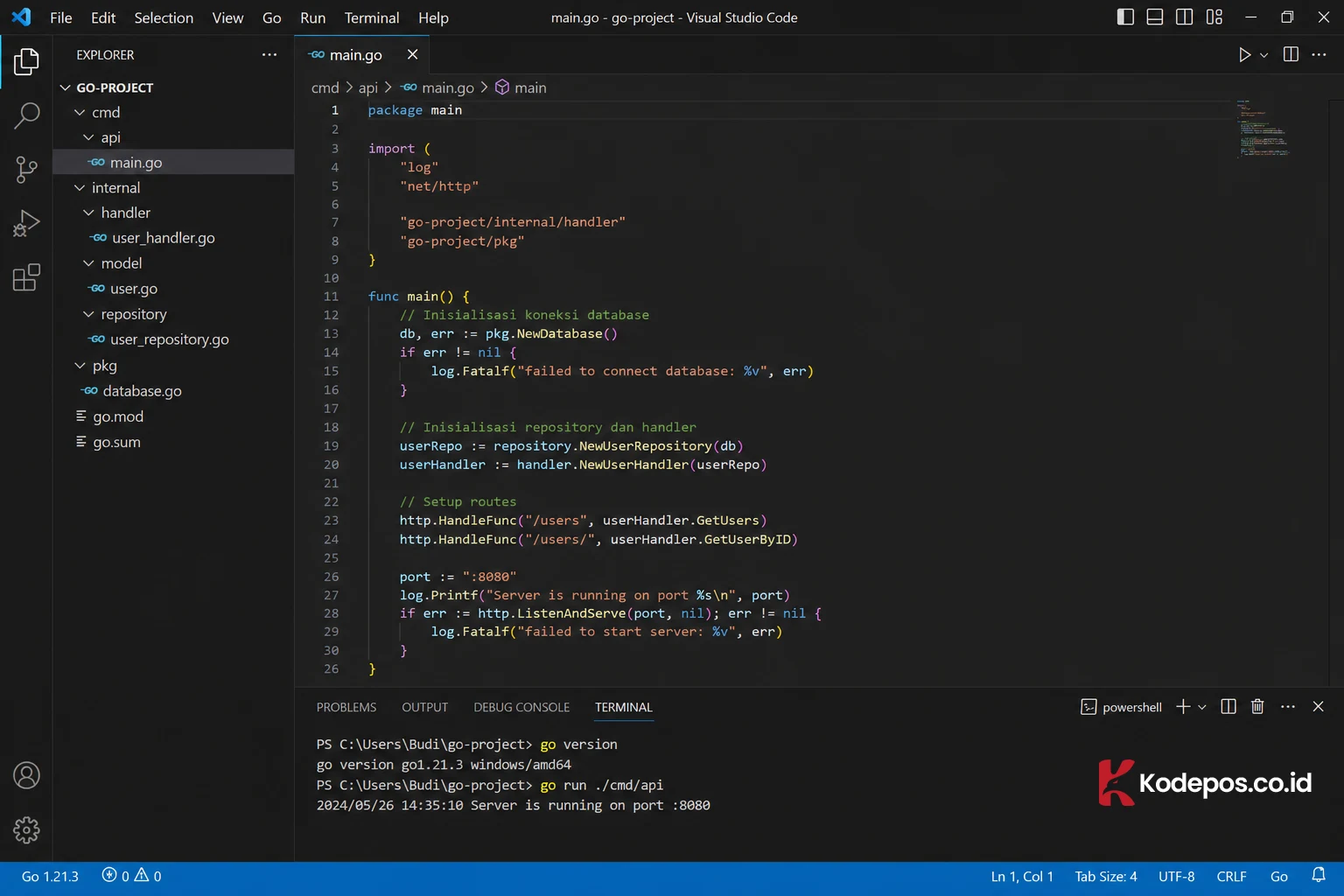Change Tab Size: 4 indentation setting
Viewport: 1344px width, 896px height.
tap(1106, 876)
